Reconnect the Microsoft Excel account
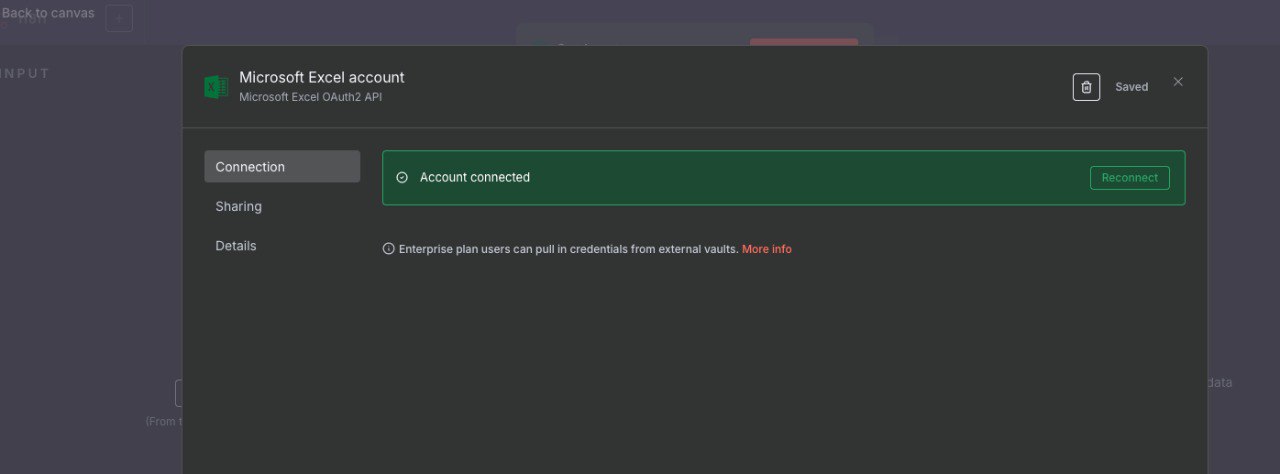 coord(1129,178)
